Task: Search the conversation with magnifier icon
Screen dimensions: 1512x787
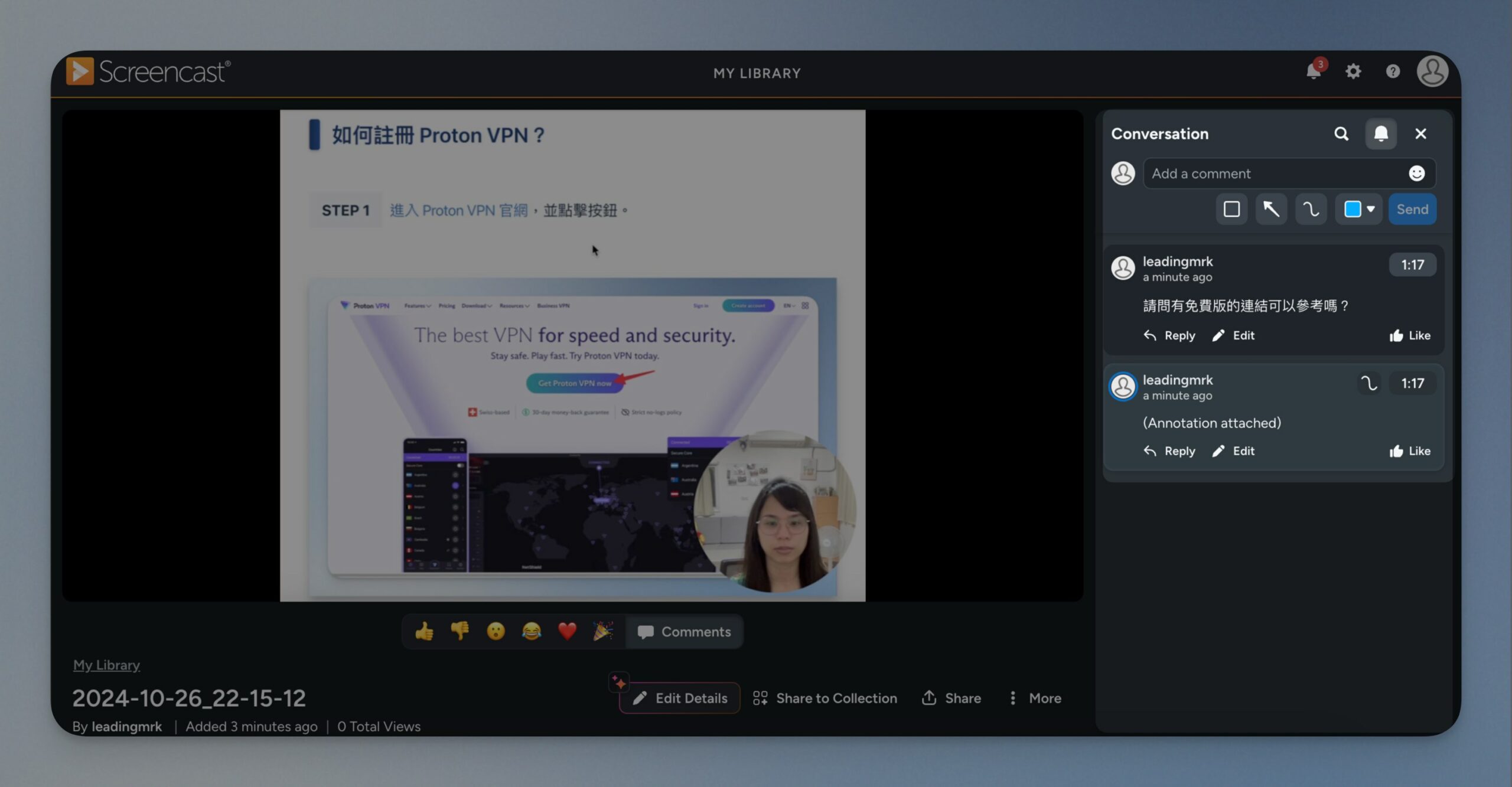Action: pos(1341,134)
